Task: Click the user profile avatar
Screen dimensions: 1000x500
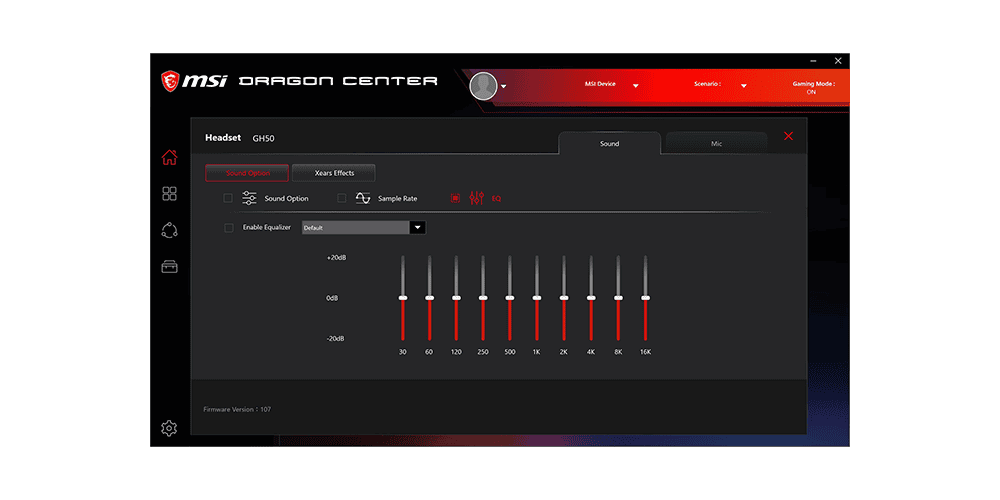Action: tap(483, 85)
